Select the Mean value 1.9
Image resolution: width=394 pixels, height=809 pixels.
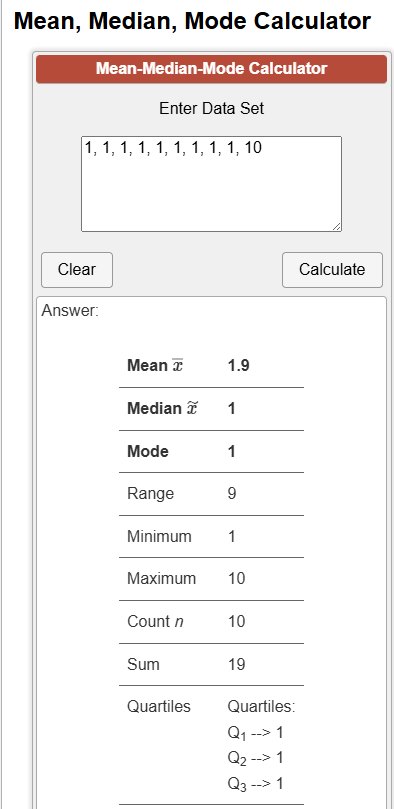pos(239,366)
